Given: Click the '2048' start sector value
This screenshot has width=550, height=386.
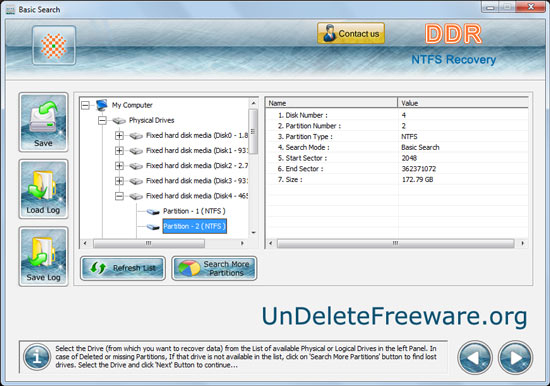Looking at the screenshot, I should click(x=409, y=158).
